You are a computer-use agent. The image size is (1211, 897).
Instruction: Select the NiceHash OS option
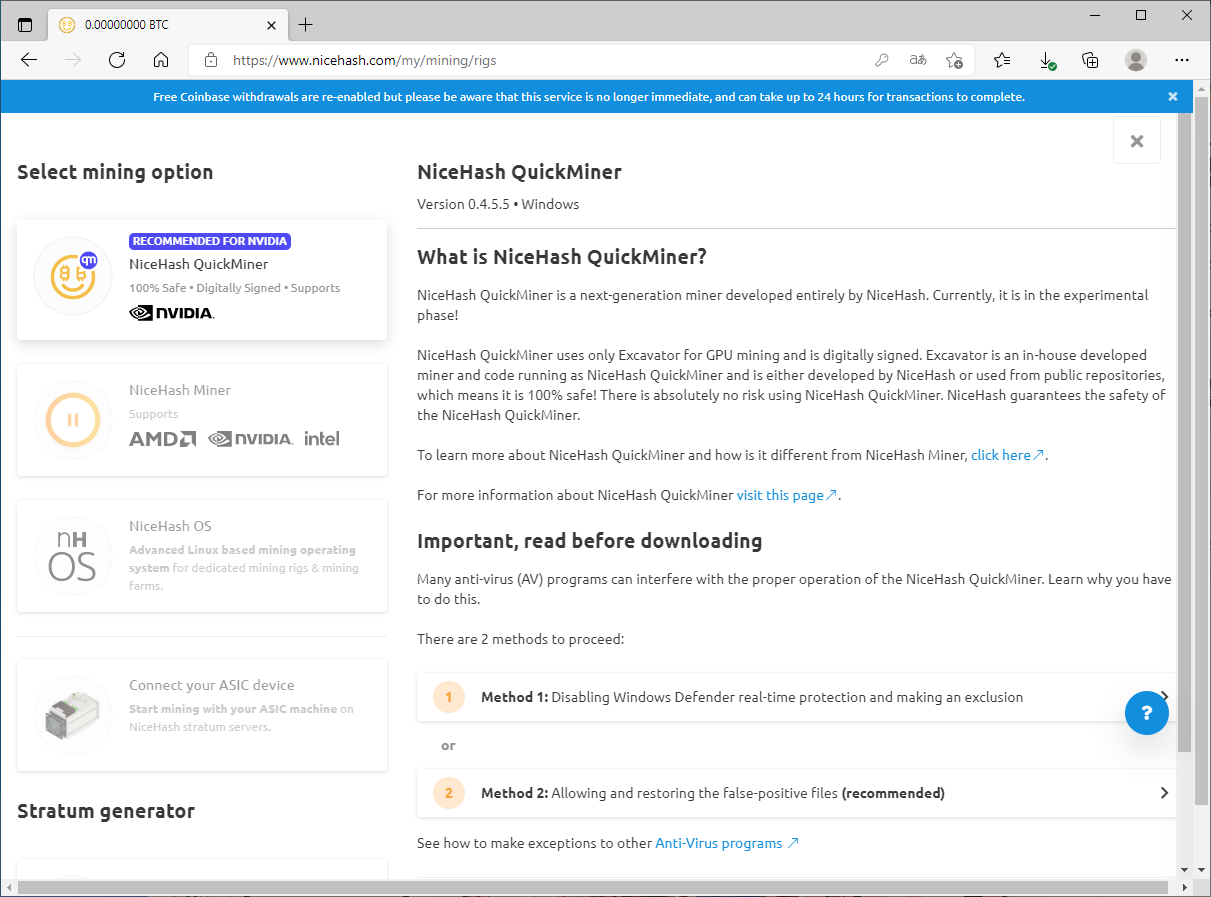[x=202, y=556]
